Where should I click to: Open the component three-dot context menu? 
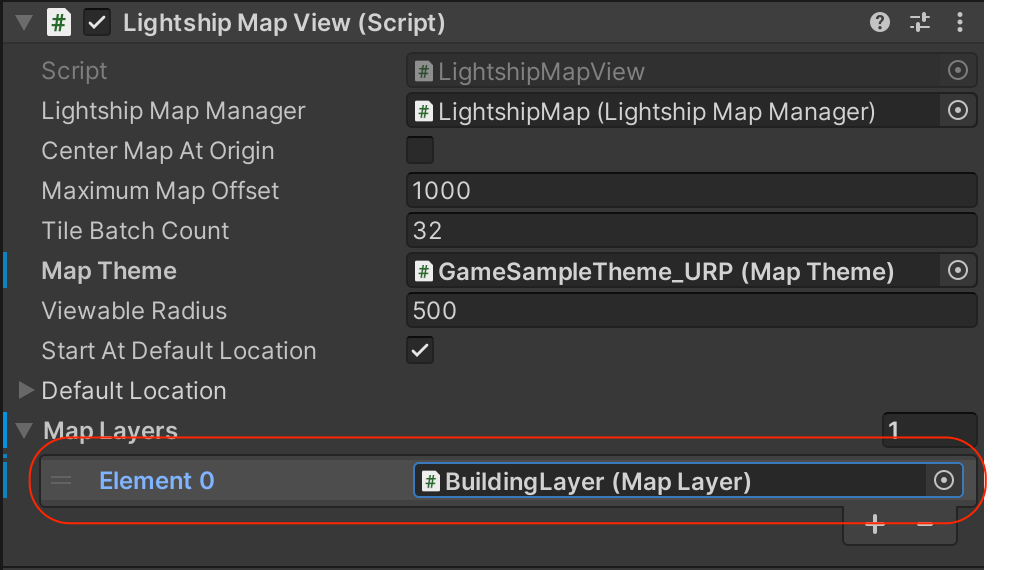point(960,23)
